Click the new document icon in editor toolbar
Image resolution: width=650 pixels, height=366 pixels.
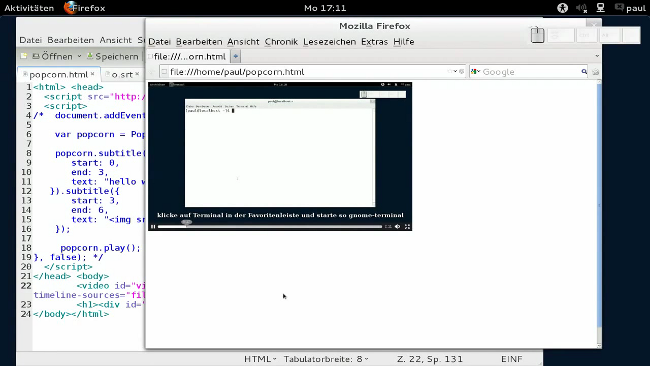24,56
